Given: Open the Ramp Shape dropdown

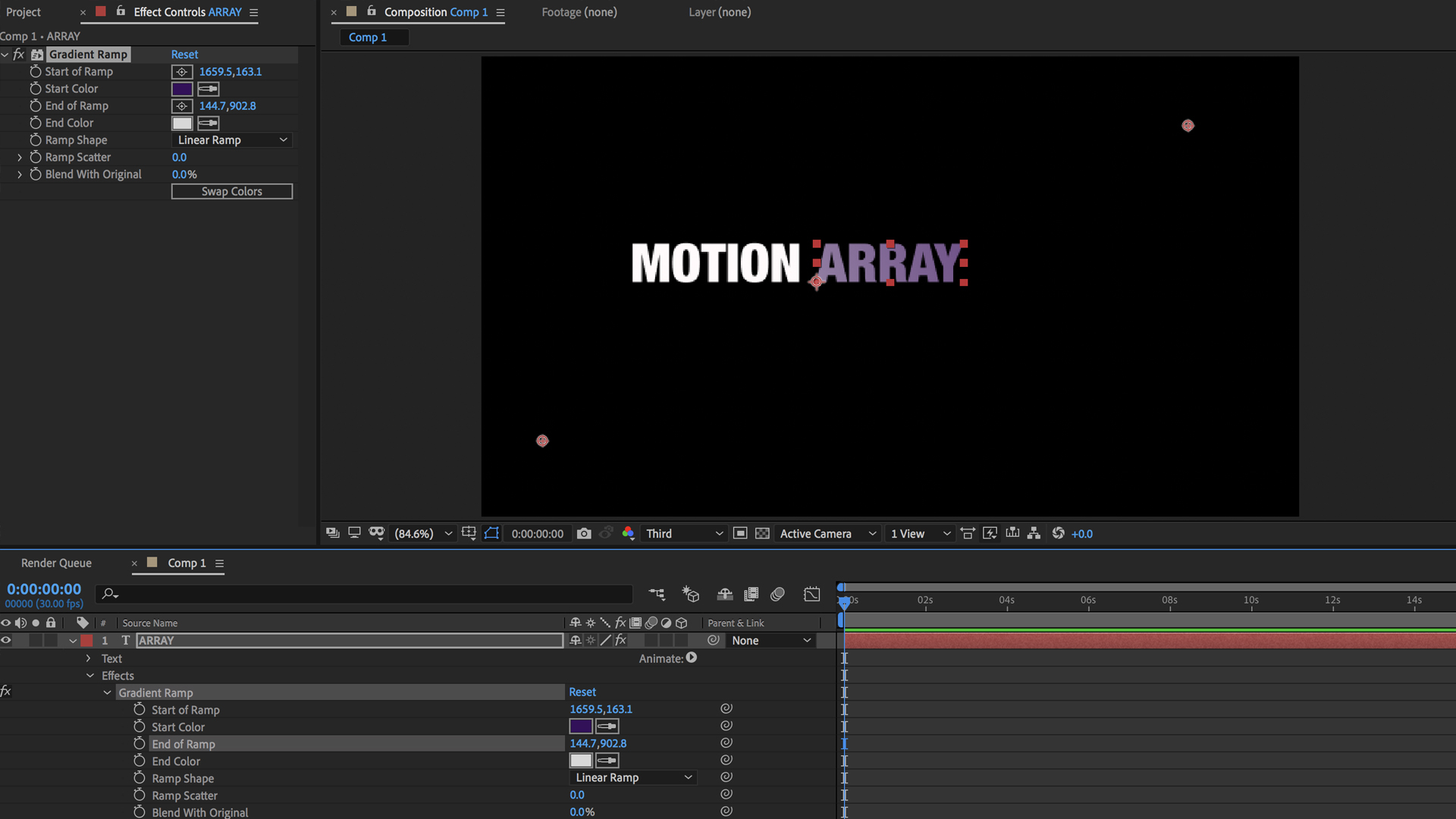Looking at the screenshot, I should pyautogui.click(x=231, y=140).
